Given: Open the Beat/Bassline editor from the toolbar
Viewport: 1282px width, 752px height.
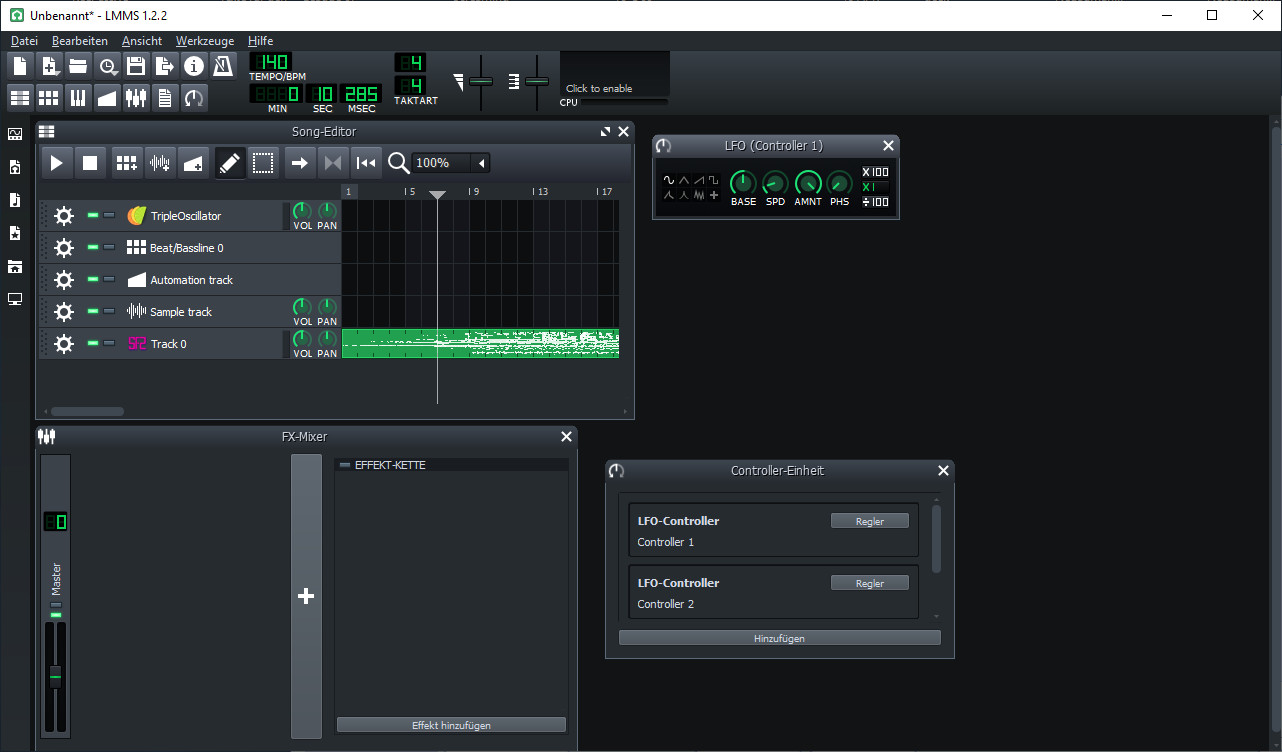Looking at the screenshot, I should 48,97.
